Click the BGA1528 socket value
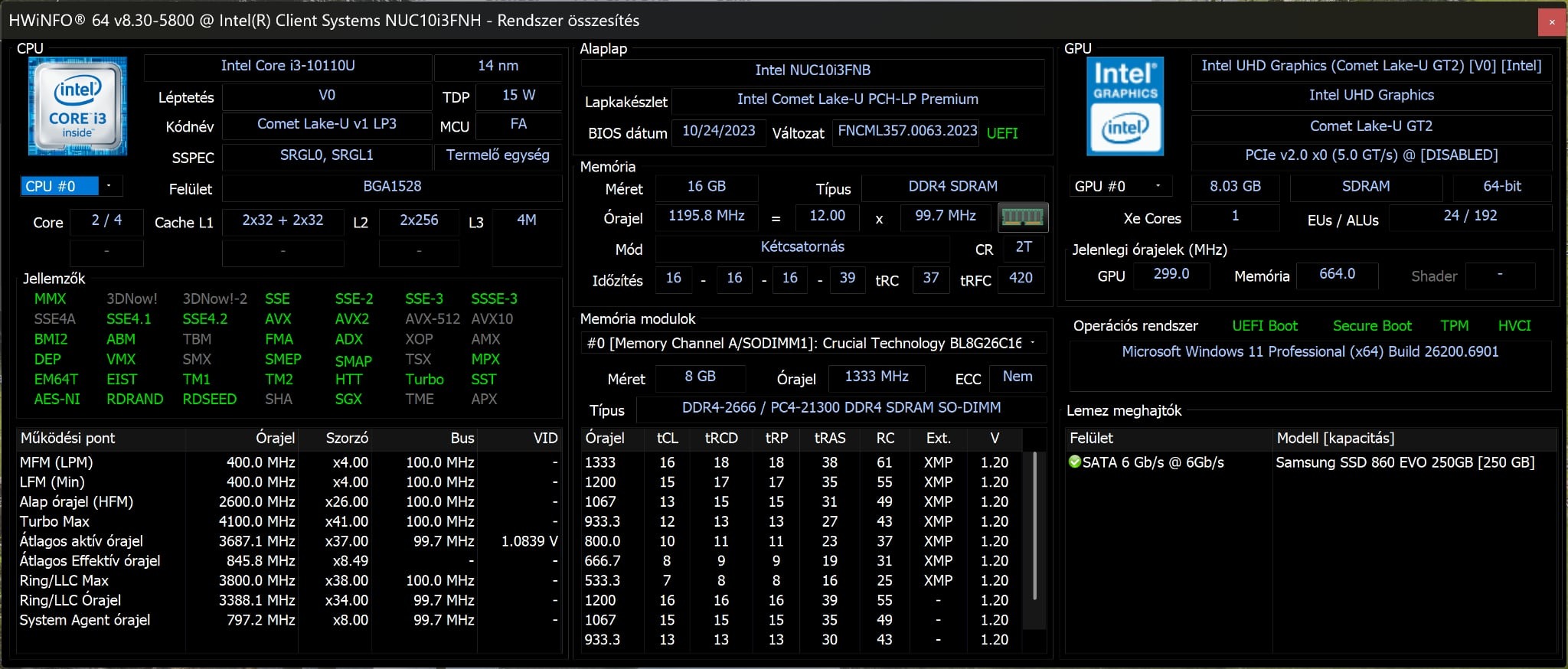The image size is (1568, 669). tap(392, 187)
